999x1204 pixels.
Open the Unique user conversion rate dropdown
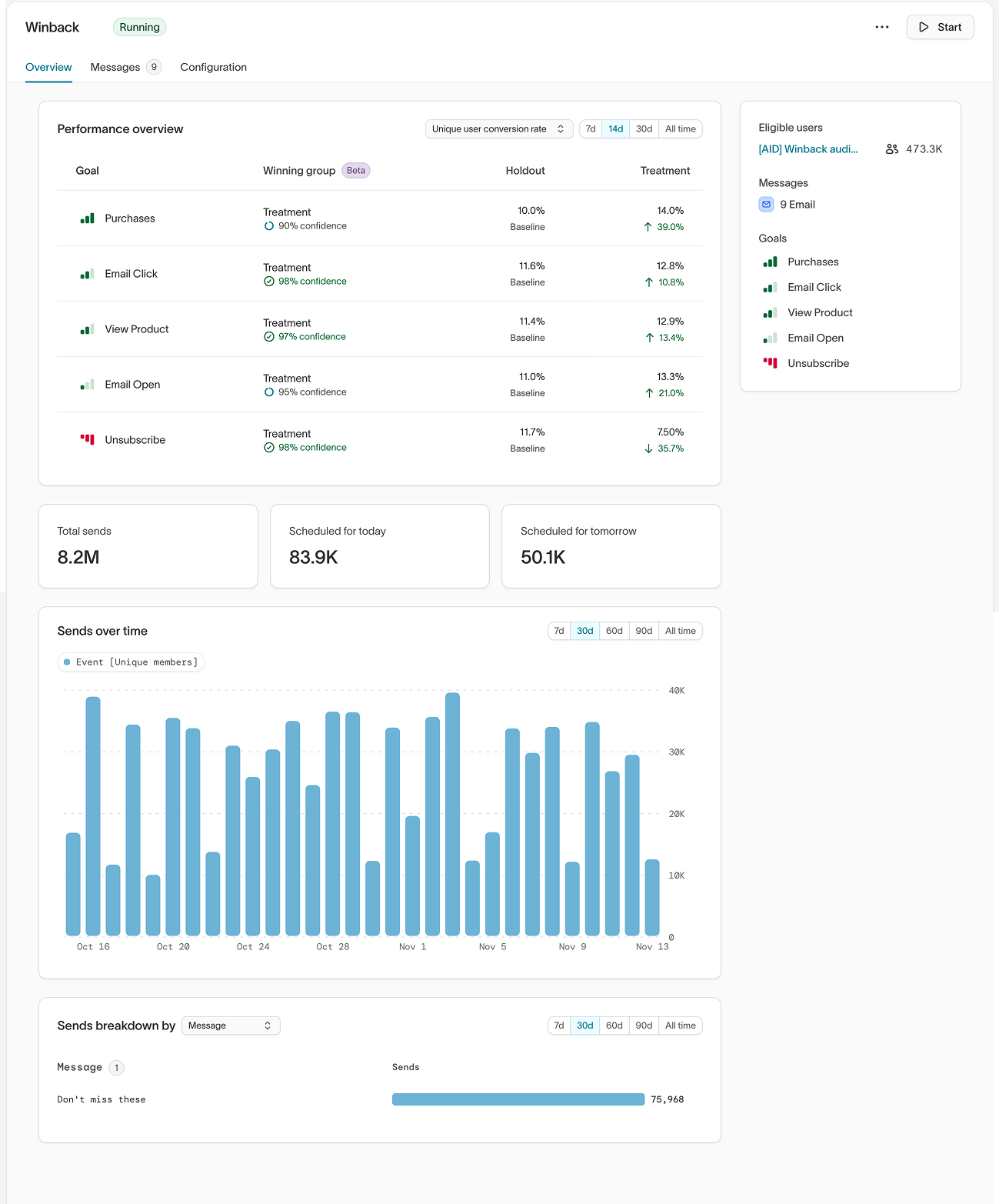tap(498, 128)
